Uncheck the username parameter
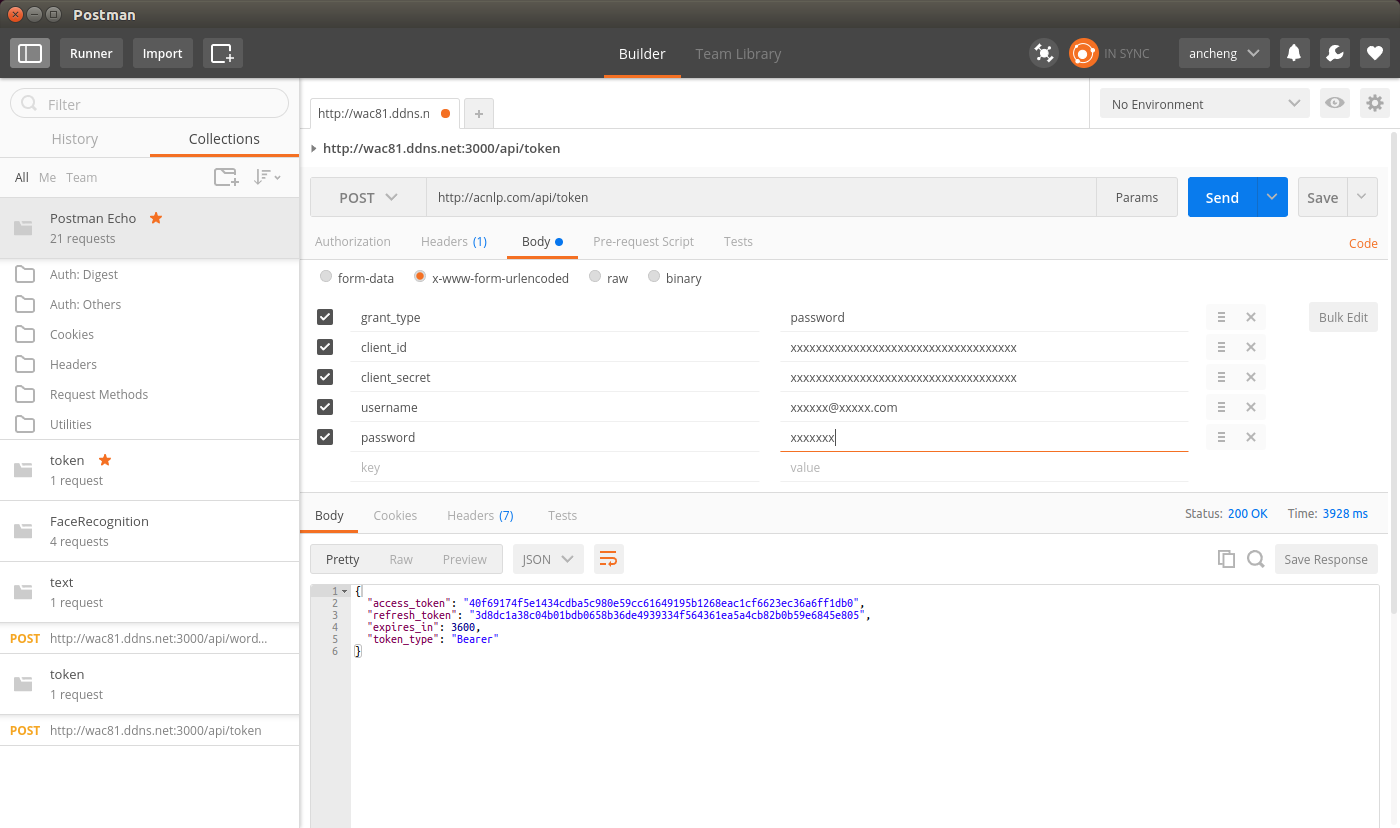1400x828 pixels. tap(325, 407)
